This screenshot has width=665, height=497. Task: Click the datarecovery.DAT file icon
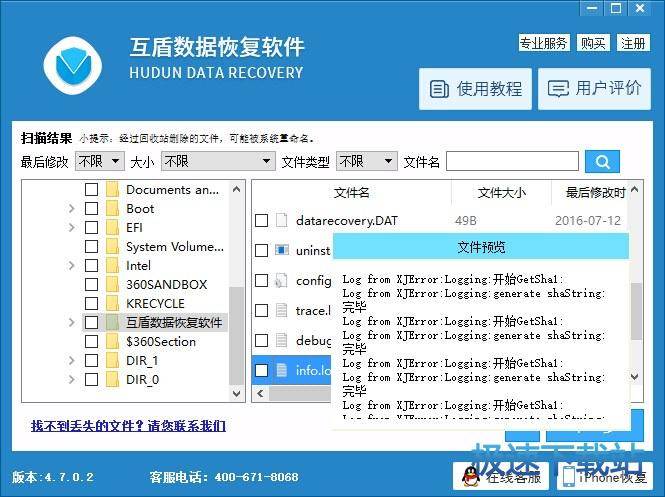tap(282, 221)
